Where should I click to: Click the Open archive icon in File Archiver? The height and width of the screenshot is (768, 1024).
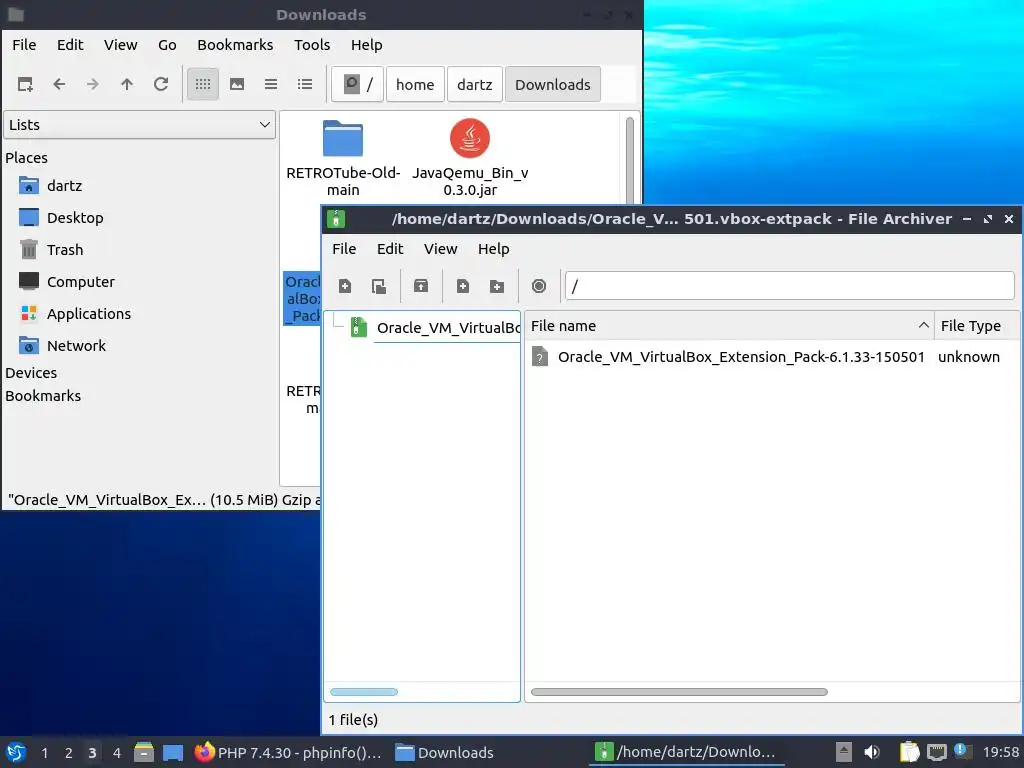(379, 286)
